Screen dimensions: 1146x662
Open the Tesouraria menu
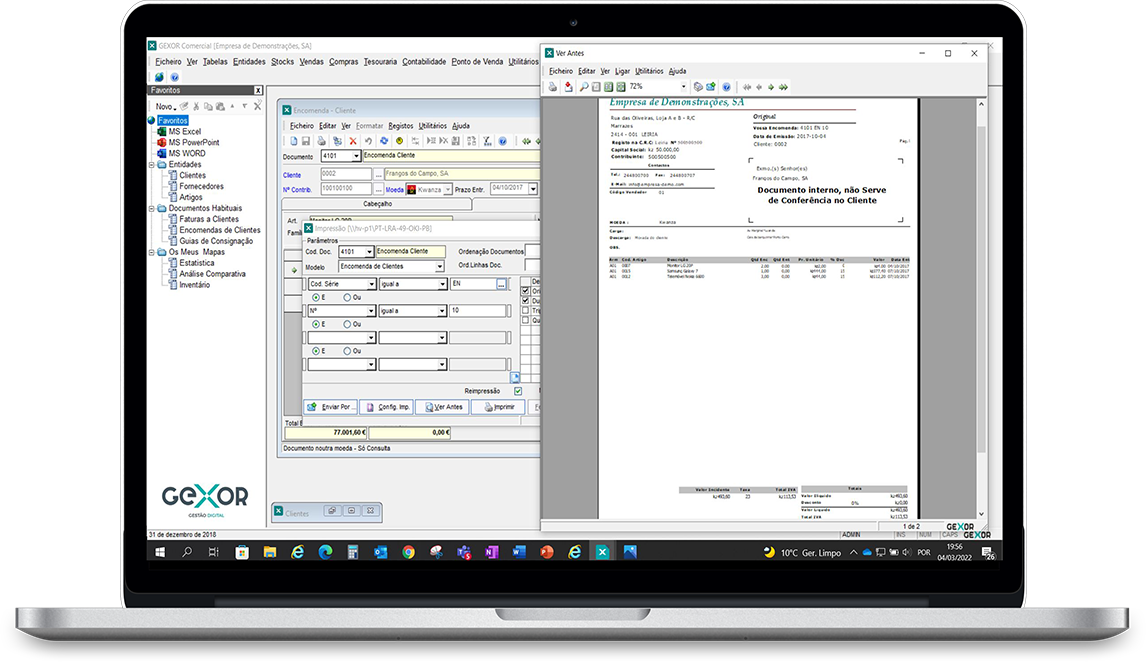(380, 62)
